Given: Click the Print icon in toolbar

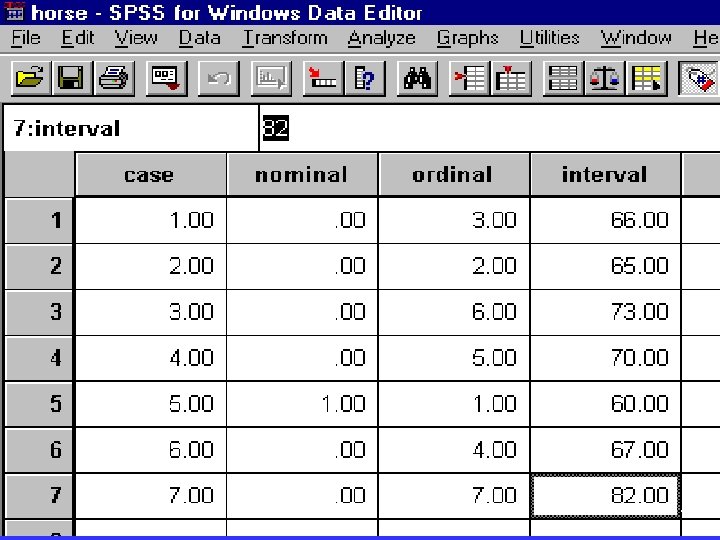Looking at the screenshot, I should (x=113, y=78).
